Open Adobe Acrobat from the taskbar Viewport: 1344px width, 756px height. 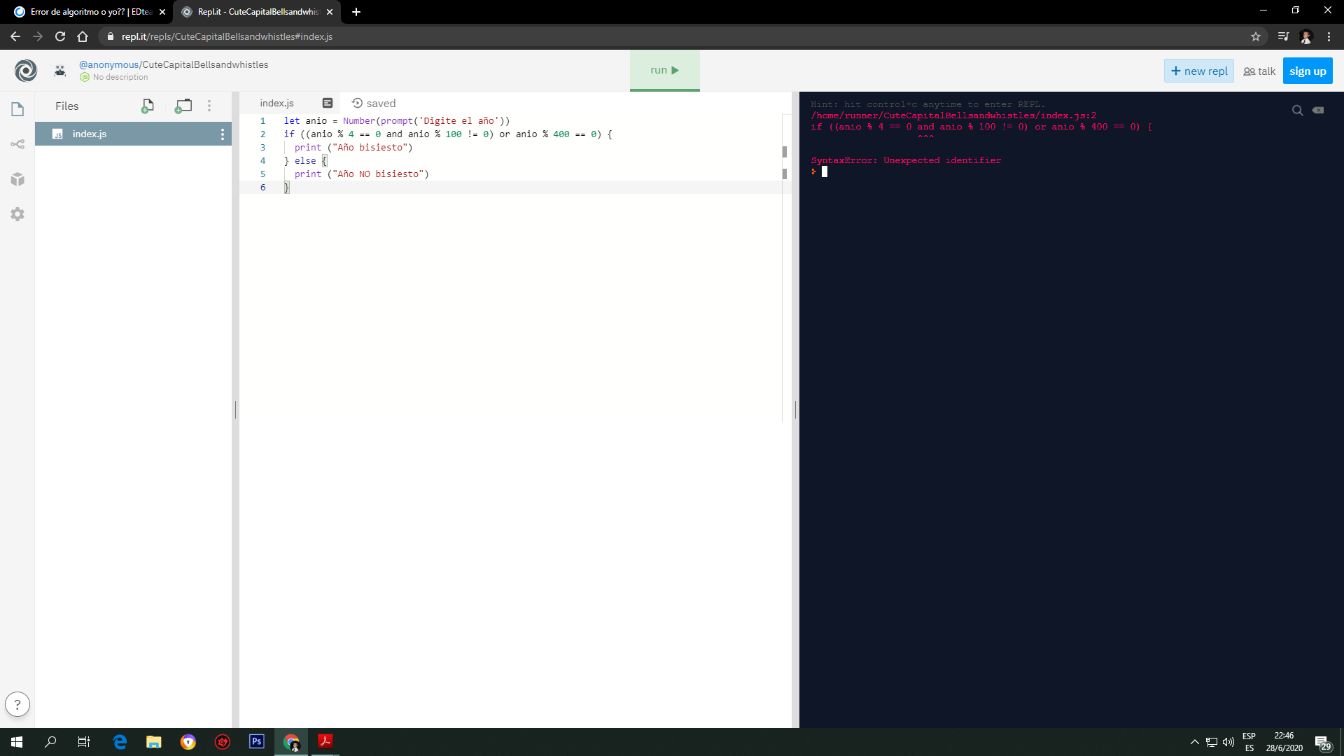pyautogui.click(x=324, y=742)
